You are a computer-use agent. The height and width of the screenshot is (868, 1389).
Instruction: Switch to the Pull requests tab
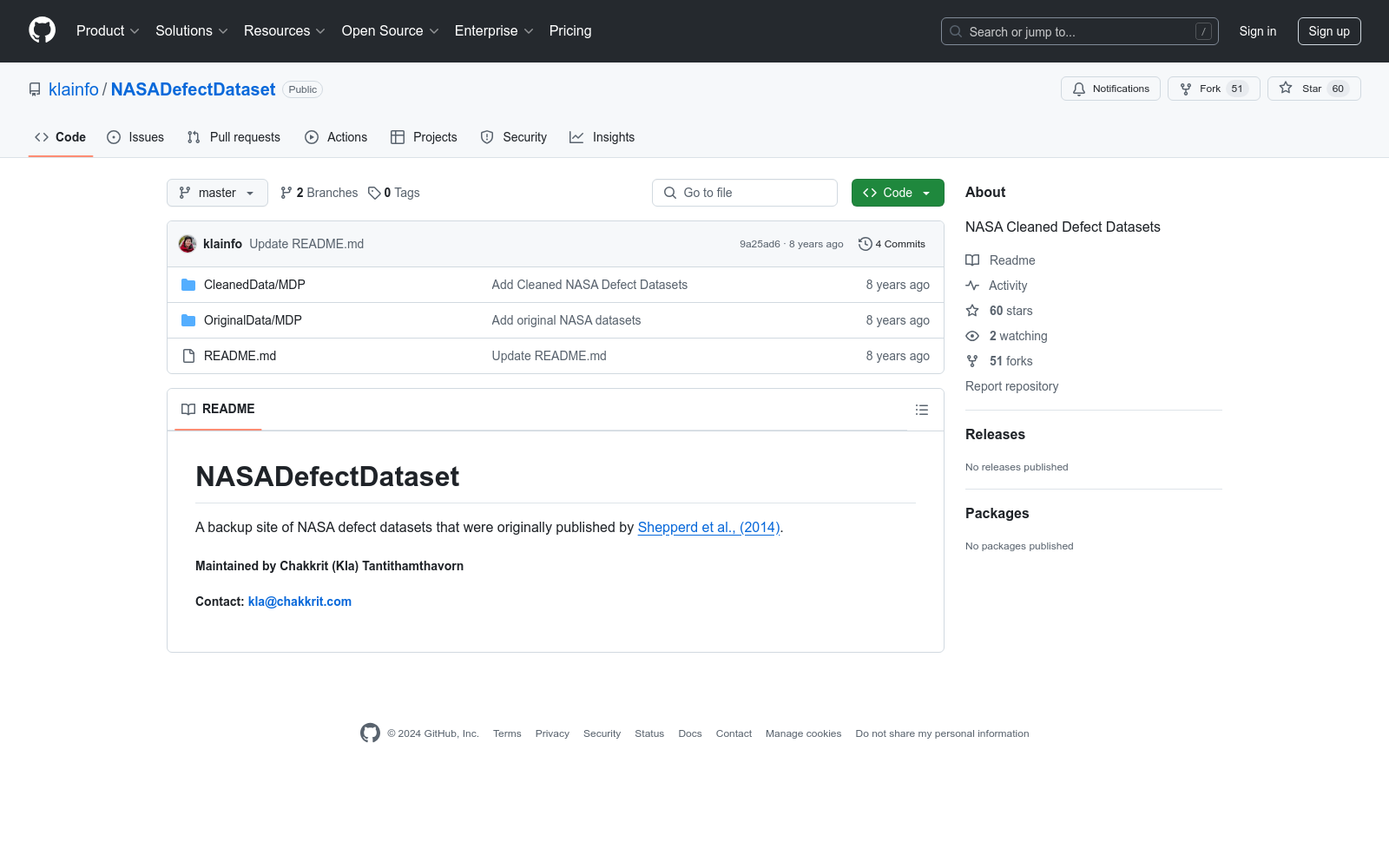(233, 137)
